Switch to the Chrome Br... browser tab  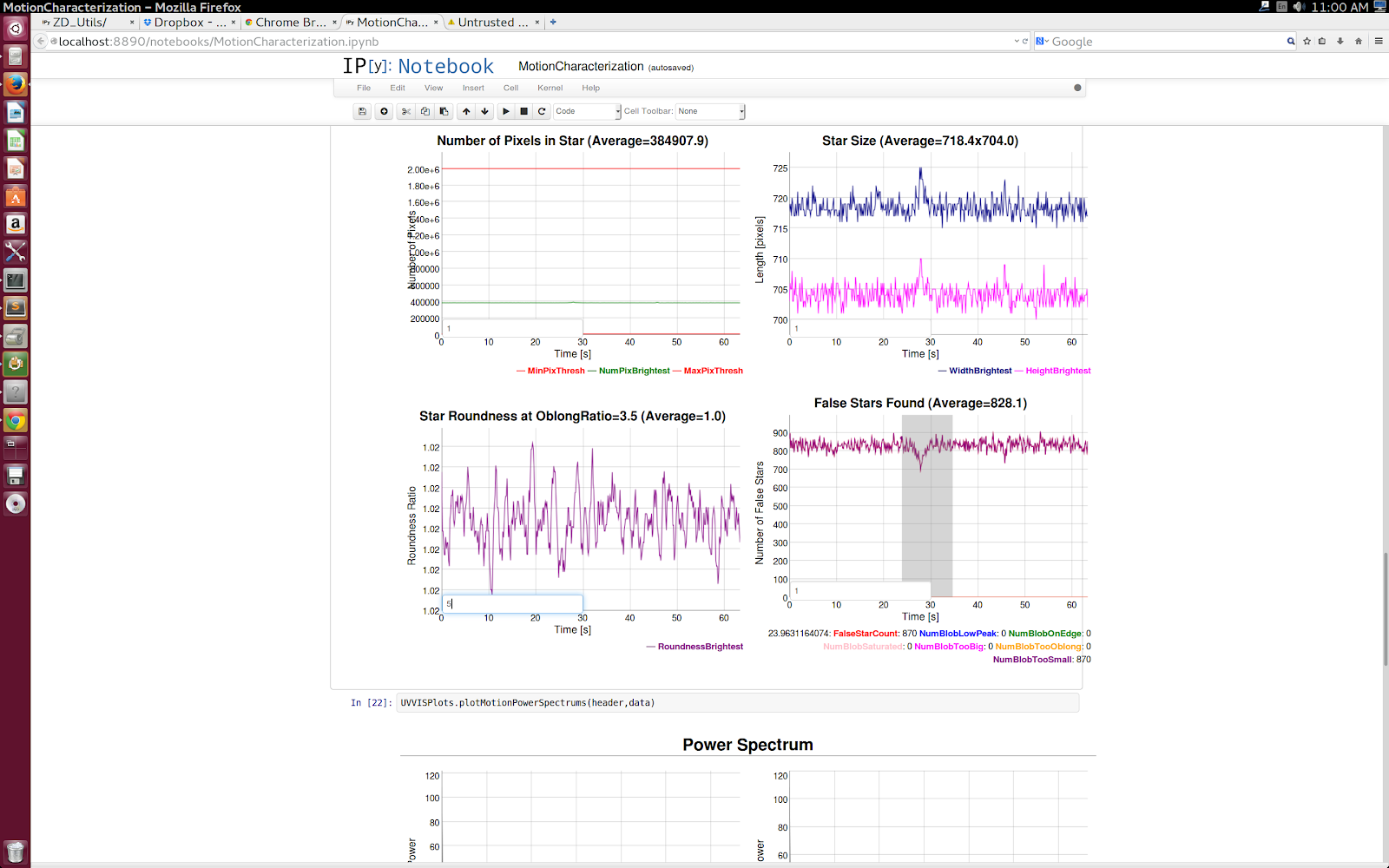pos(290,23)
